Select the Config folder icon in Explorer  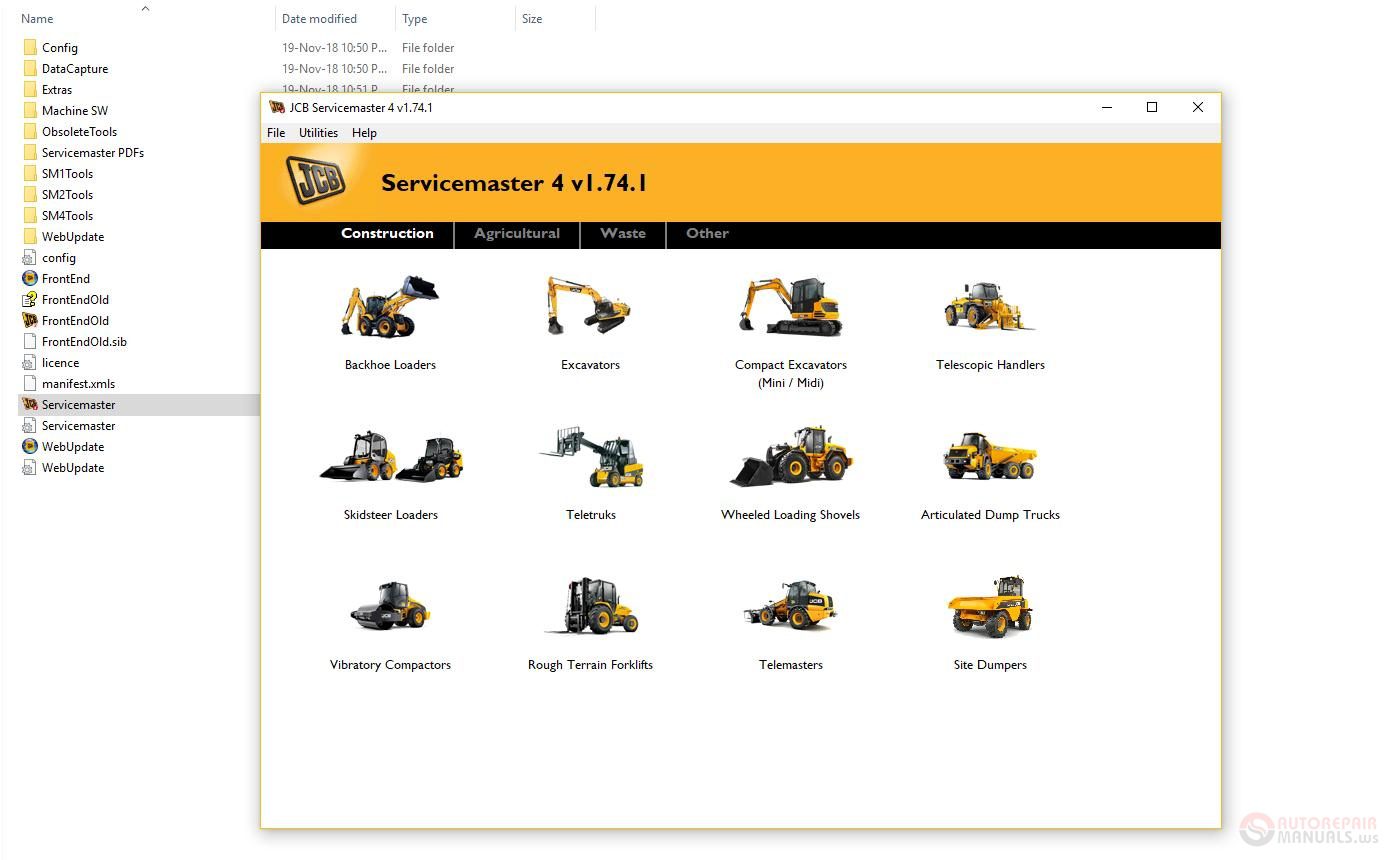point(30,47)
